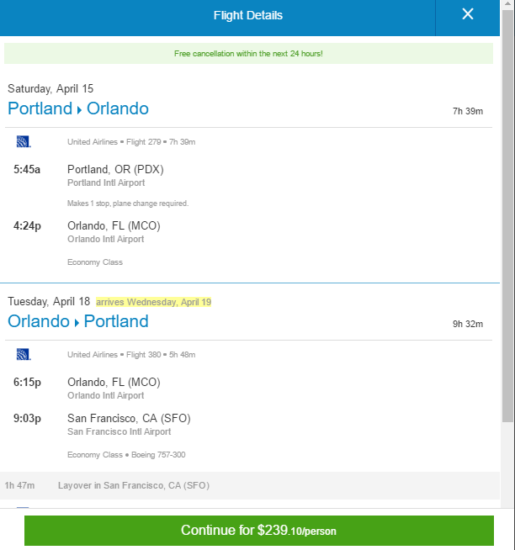
Task: Click the Flight Details header title
Action: pyautogui.click(x=248, y=15)
